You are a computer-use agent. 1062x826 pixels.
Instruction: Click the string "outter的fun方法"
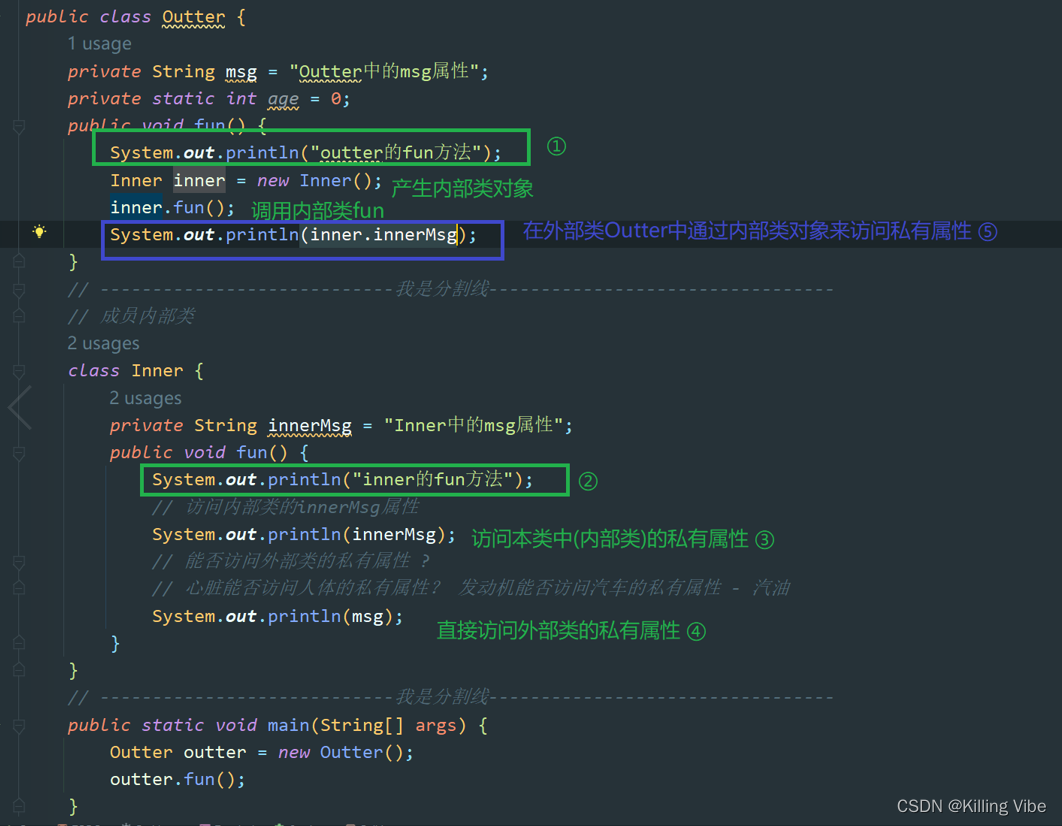point(396,153)
